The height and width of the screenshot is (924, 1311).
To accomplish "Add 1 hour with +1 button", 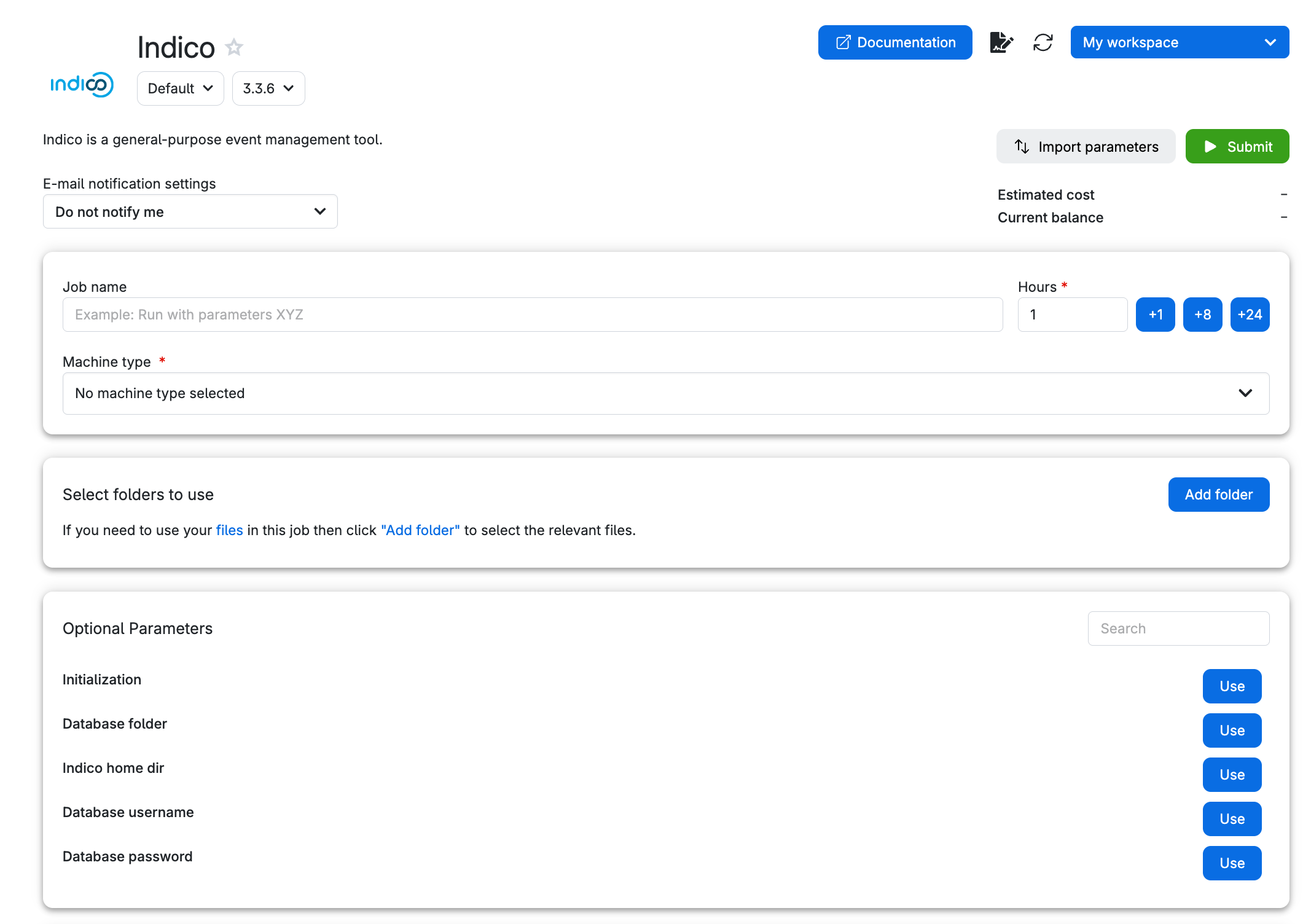I will 1156,315.
